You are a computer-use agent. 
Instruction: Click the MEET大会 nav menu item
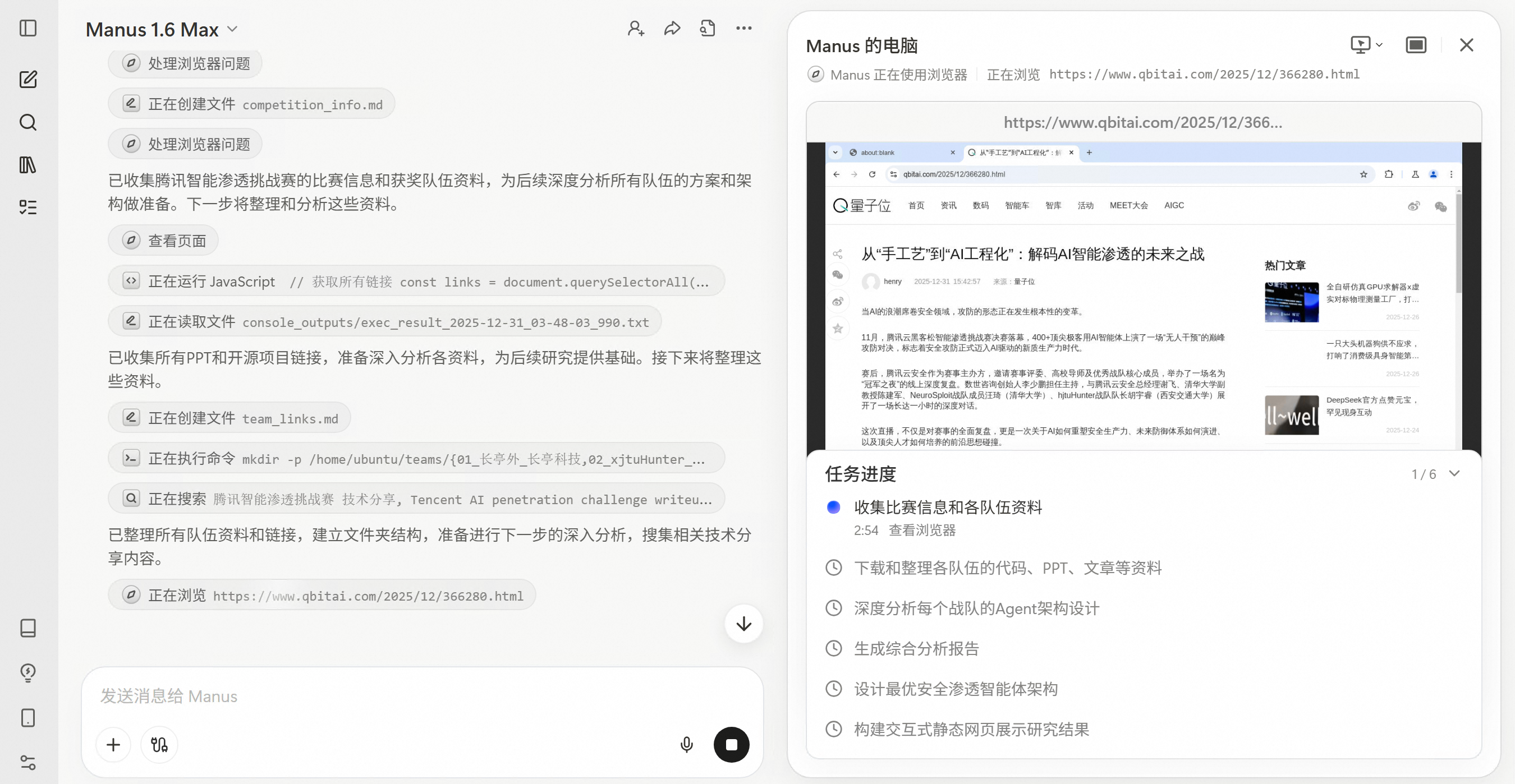pos(1128,205)
